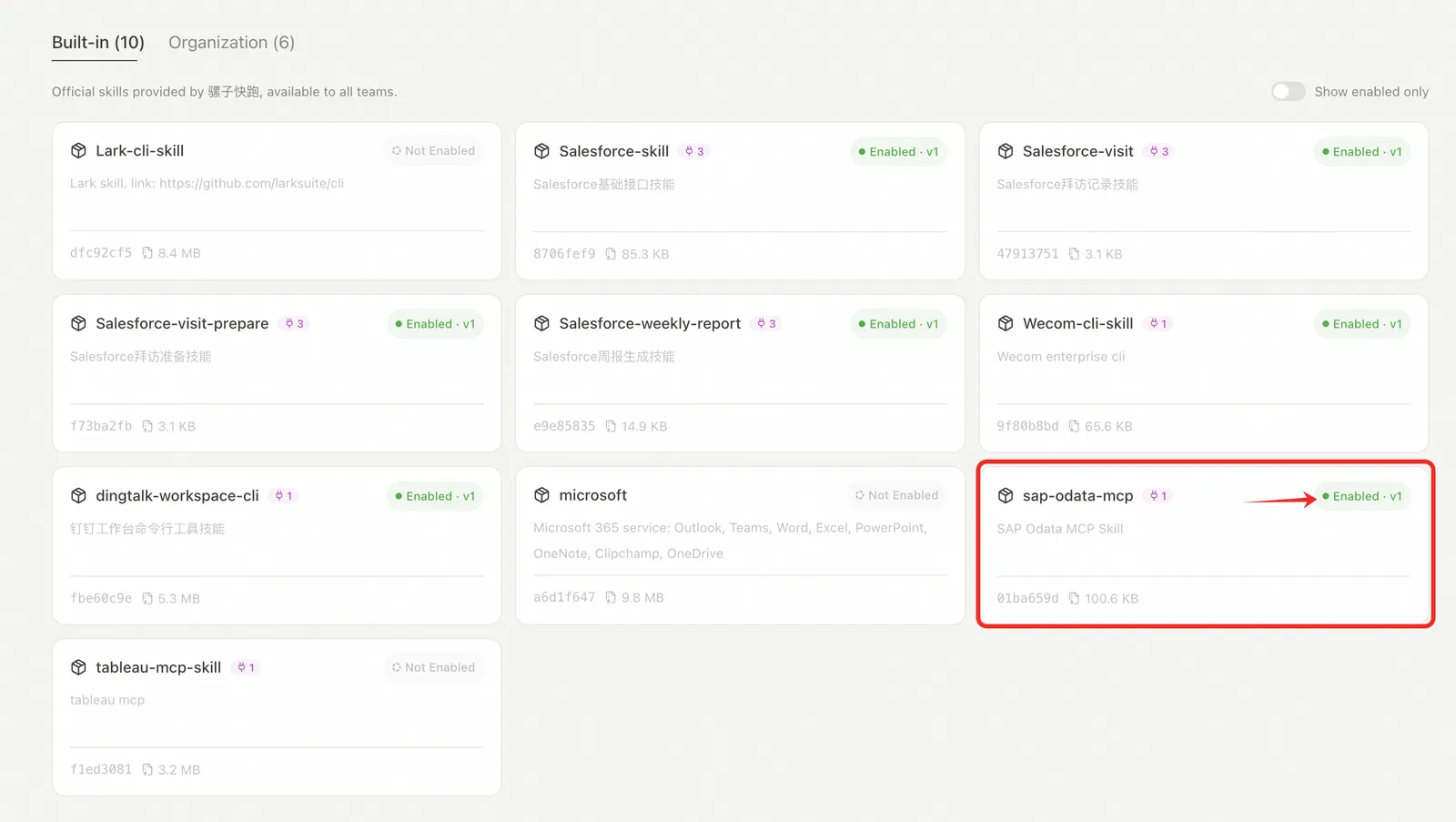The image size is (1456, 822).
Task: Click the file icon beside 8.4 MB
Action: coord(147,253)
